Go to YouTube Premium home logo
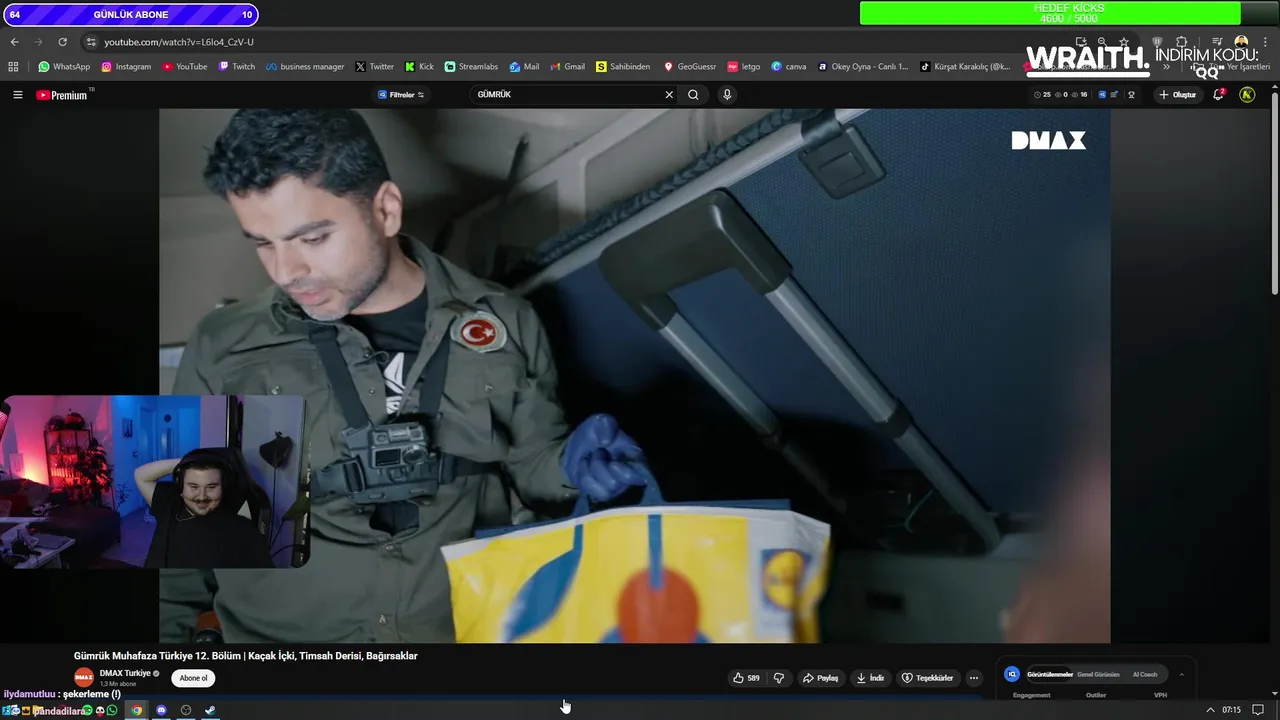The height and width of the screenshot is (720, 1280). tap(61, 95)
